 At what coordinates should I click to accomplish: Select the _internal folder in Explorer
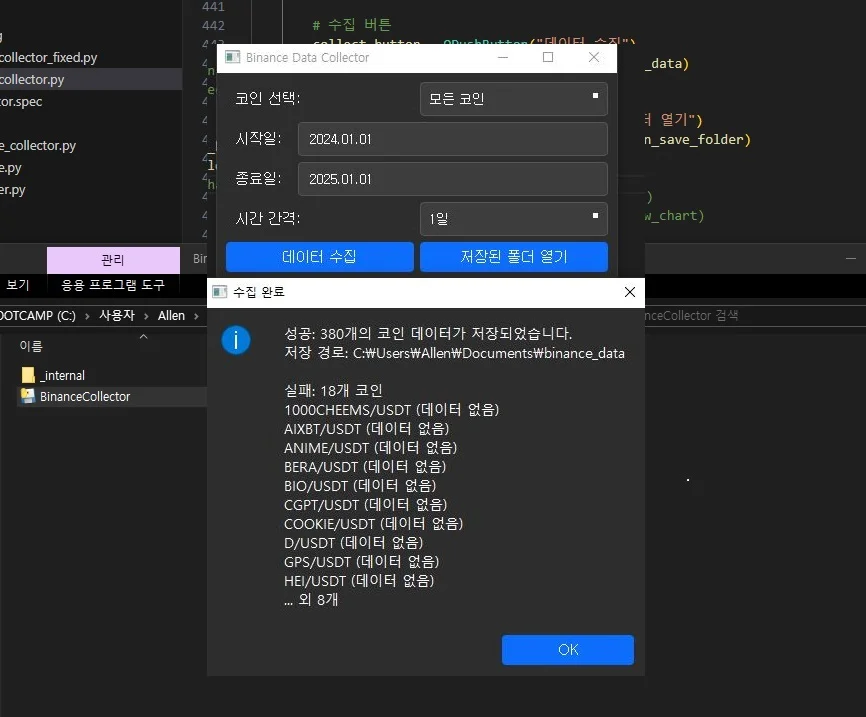[62, 376]
